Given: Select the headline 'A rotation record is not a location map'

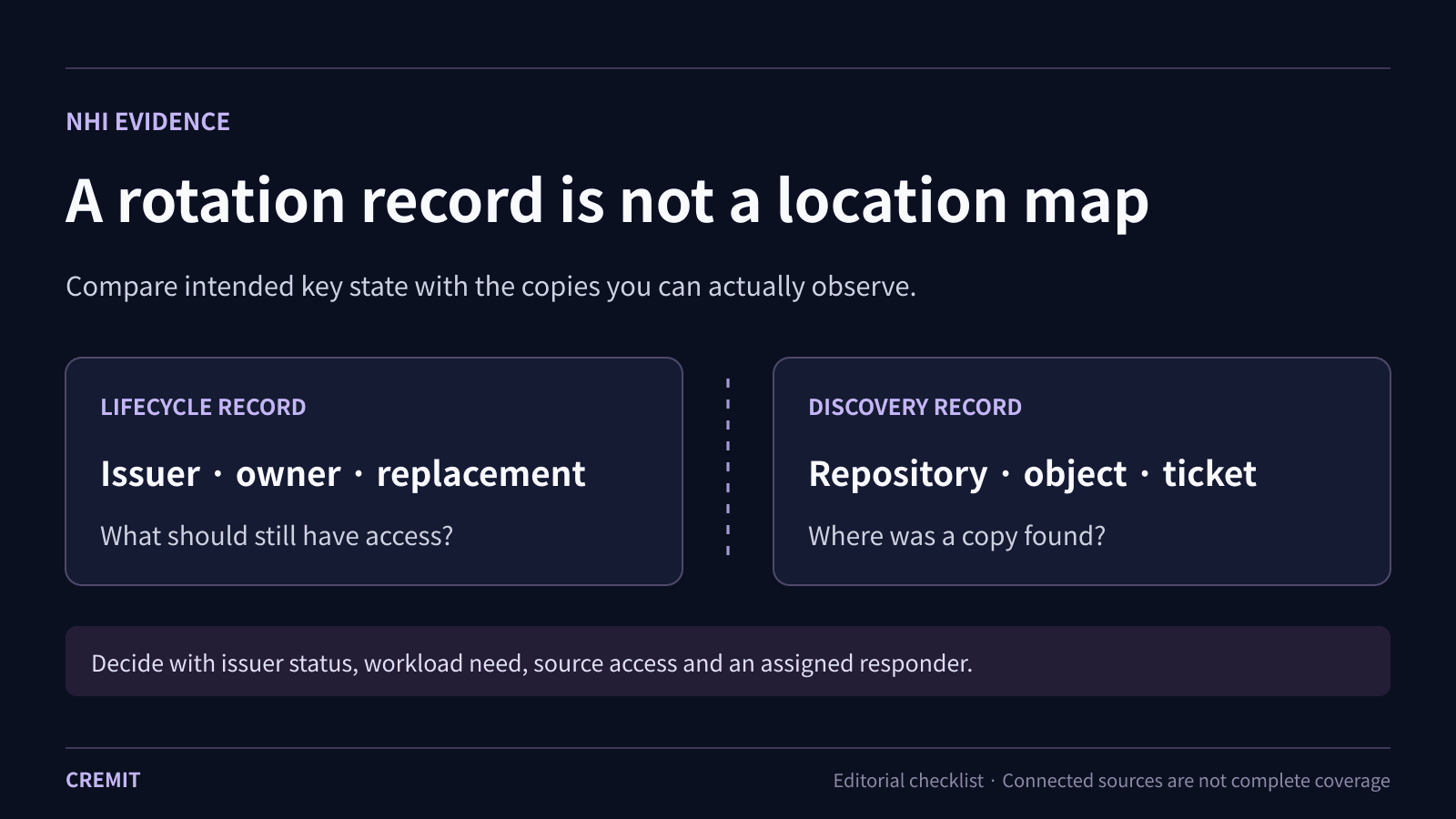Looking at the screenshot, I should click(607, 202).
